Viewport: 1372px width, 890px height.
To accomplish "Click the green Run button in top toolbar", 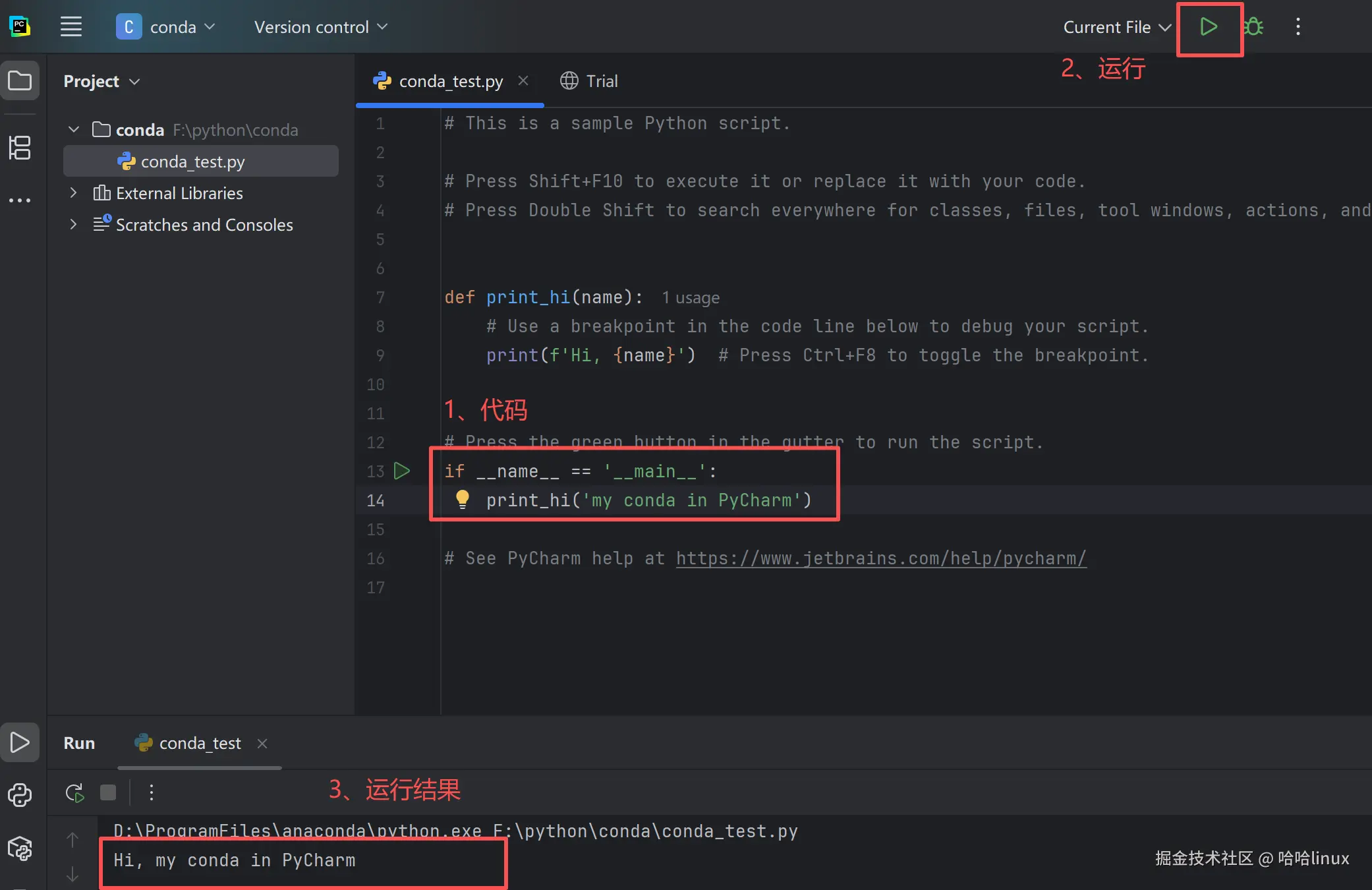I will pyautogui.click(x=1209, y=27).
